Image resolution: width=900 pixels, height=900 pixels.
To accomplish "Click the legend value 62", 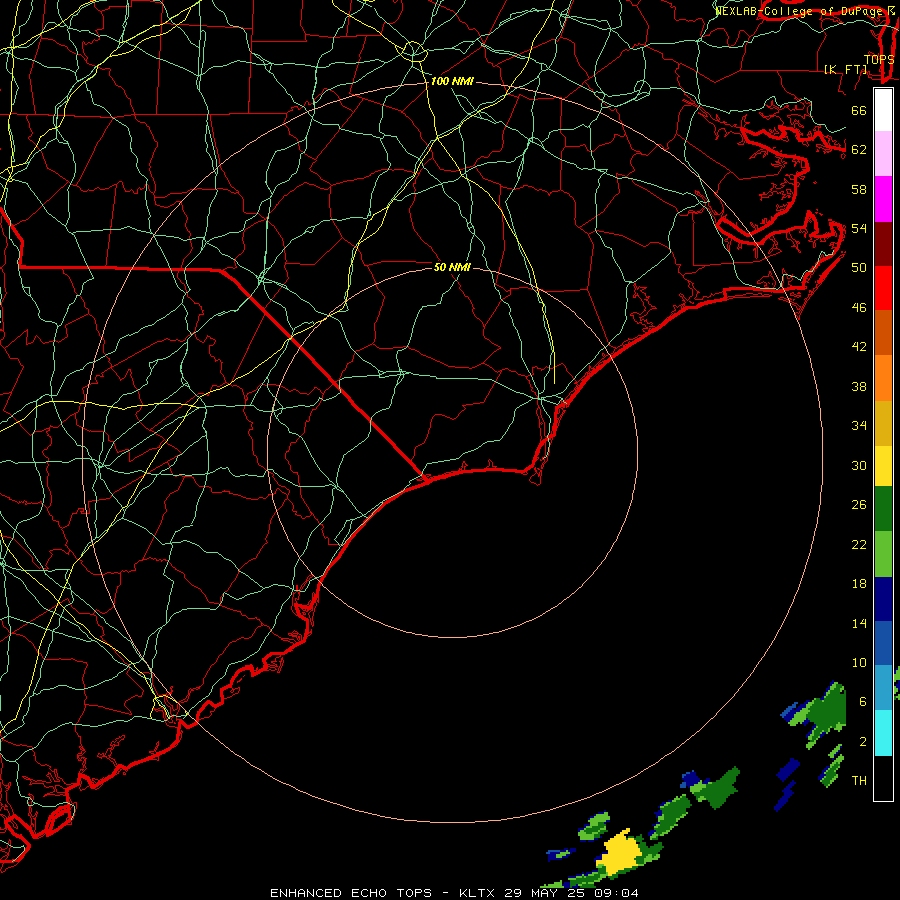I will pos(859,150).
